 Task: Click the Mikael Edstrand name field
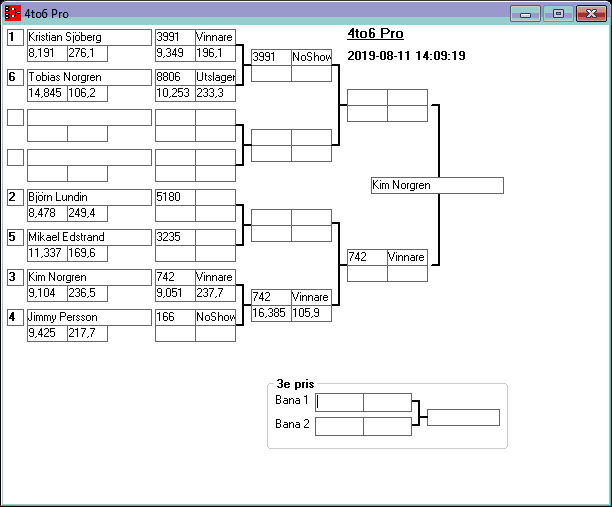[x=88, y=237]
